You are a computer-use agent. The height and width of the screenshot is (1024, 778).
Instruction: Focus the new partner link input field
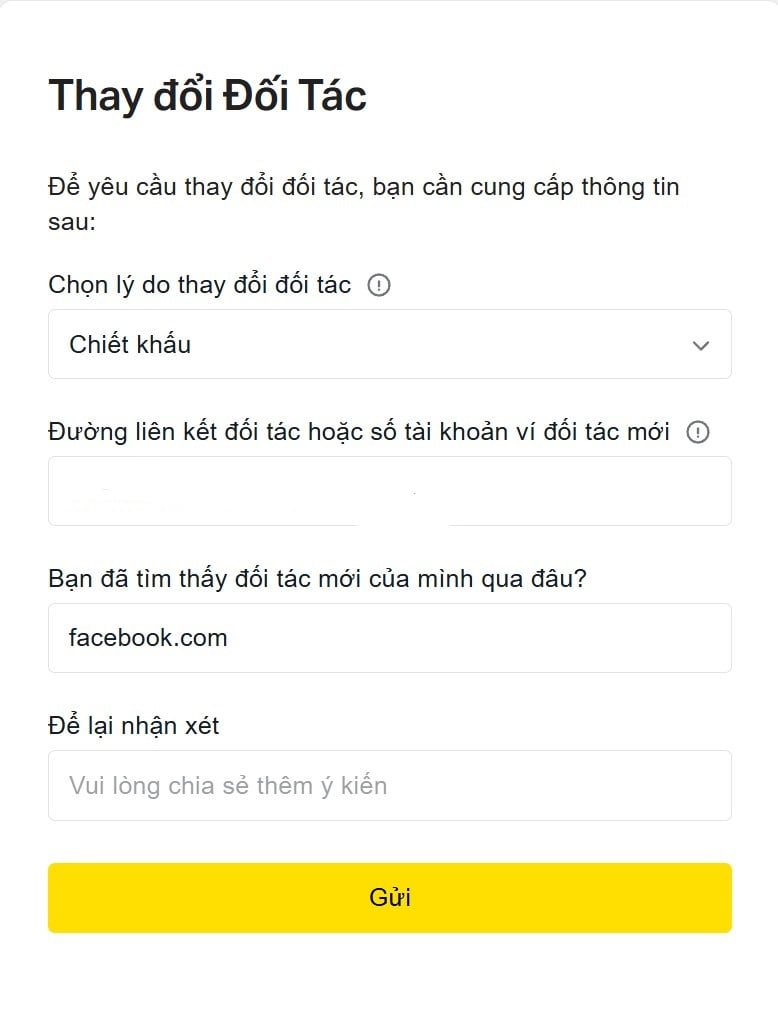[x=389, y=491]
